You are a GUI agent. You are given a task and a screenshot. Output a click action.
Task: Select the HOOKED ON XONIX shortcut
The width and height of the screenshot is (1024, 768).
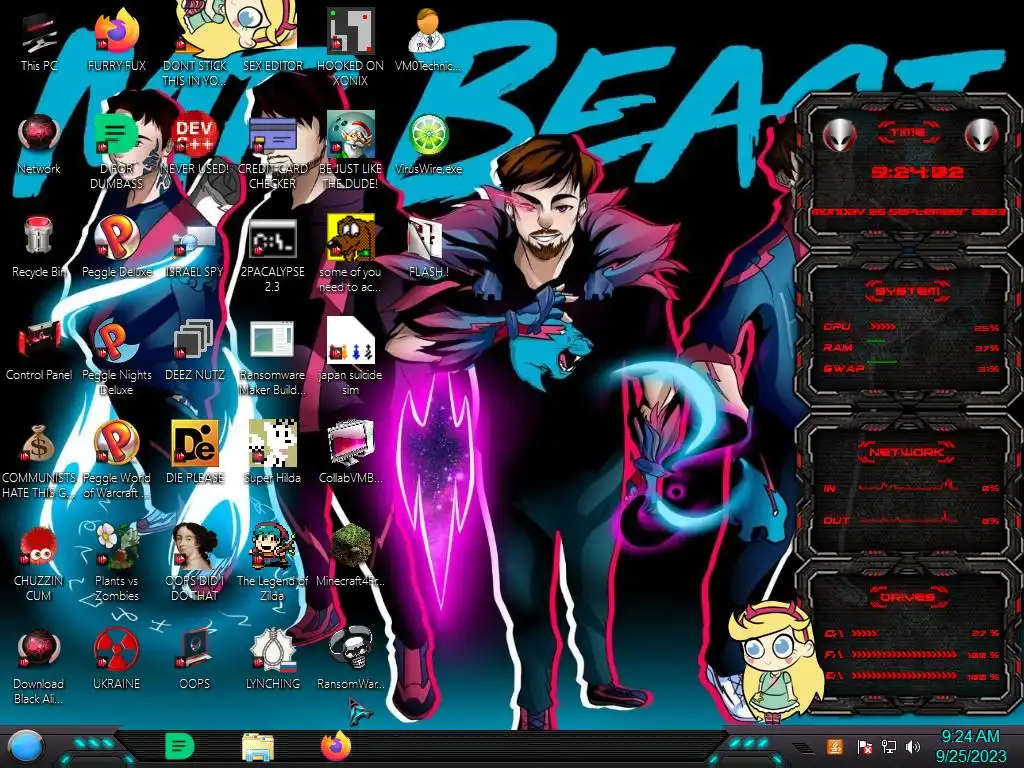[351, 48]
